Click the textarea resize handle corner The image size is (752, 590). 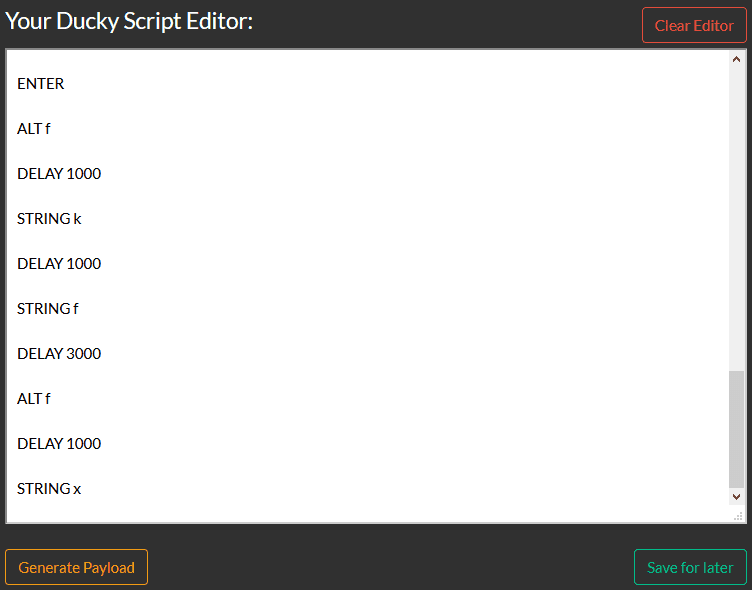(738, 516)
